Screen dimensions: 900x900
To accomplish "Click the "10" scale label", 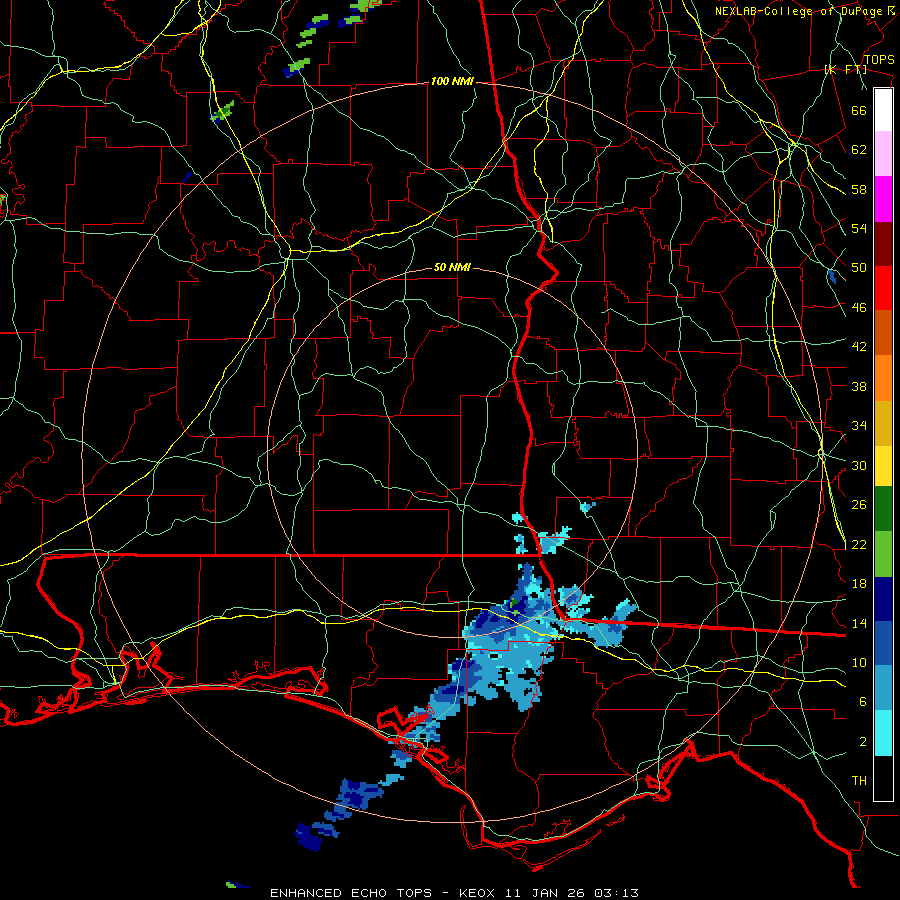I will [x=859, y=662].
